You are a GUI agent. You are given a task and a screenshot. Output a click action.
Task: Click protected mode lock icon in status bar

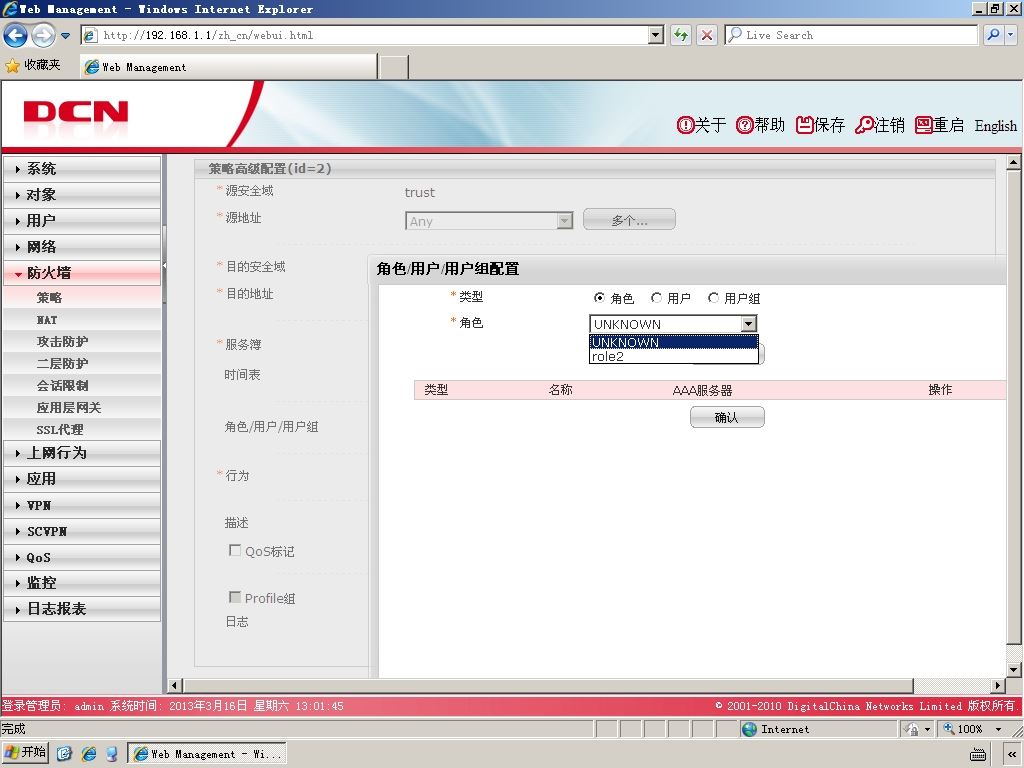pos(912,729)
